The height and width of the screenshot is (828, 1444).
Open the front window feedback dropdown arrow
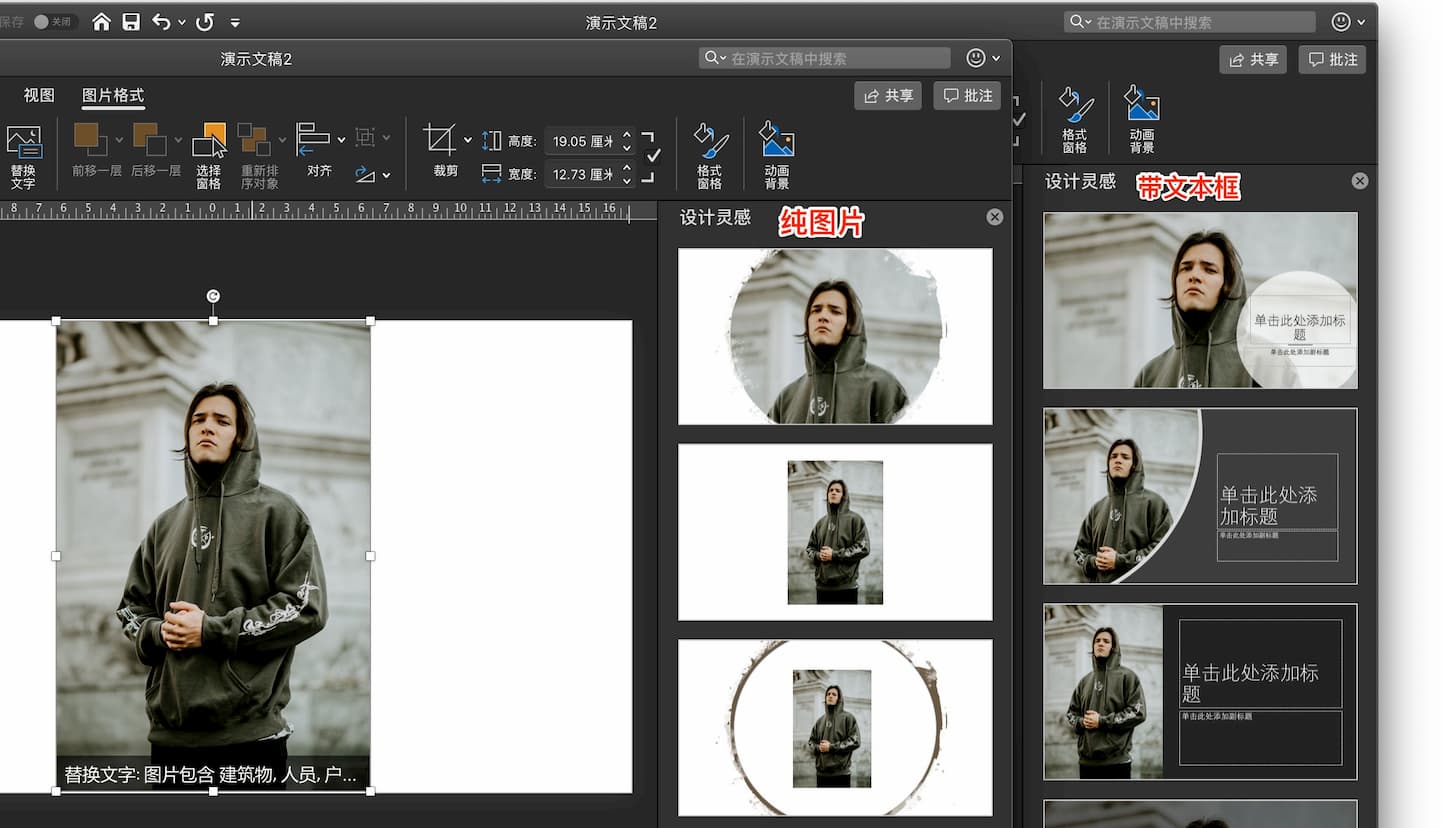pyautogui.click(x=996, y=59)
